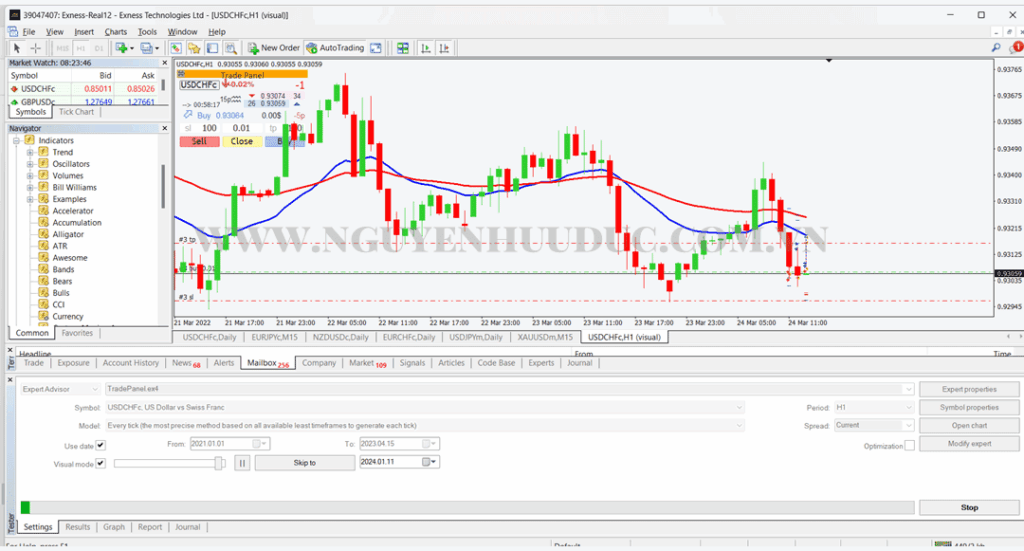Image resolution: width=1024 pixels, height=551 pixels.
Task: Enable the Optimization checkbox
Action: pyautogui.click(x=910, y=445)
